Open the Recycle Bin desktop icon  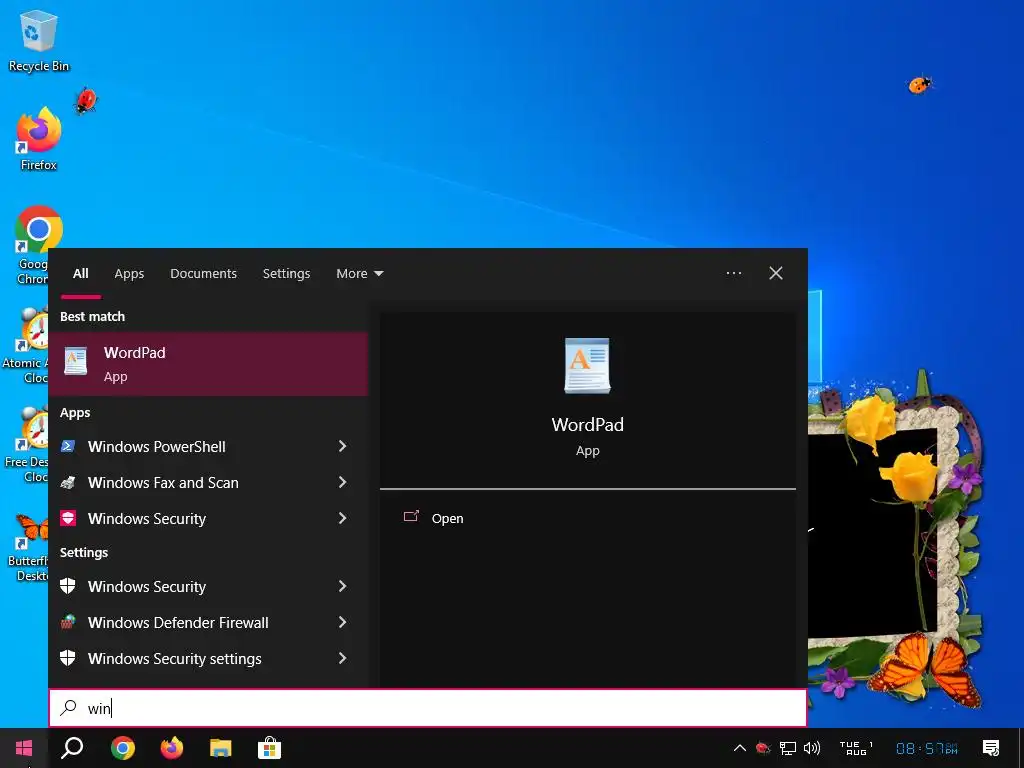39,41
